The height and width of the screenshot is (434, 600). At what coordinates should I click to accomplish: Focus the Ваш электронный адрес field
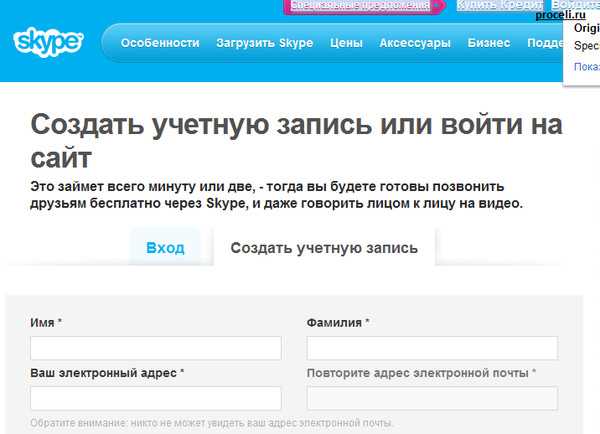tap(156, 398)
